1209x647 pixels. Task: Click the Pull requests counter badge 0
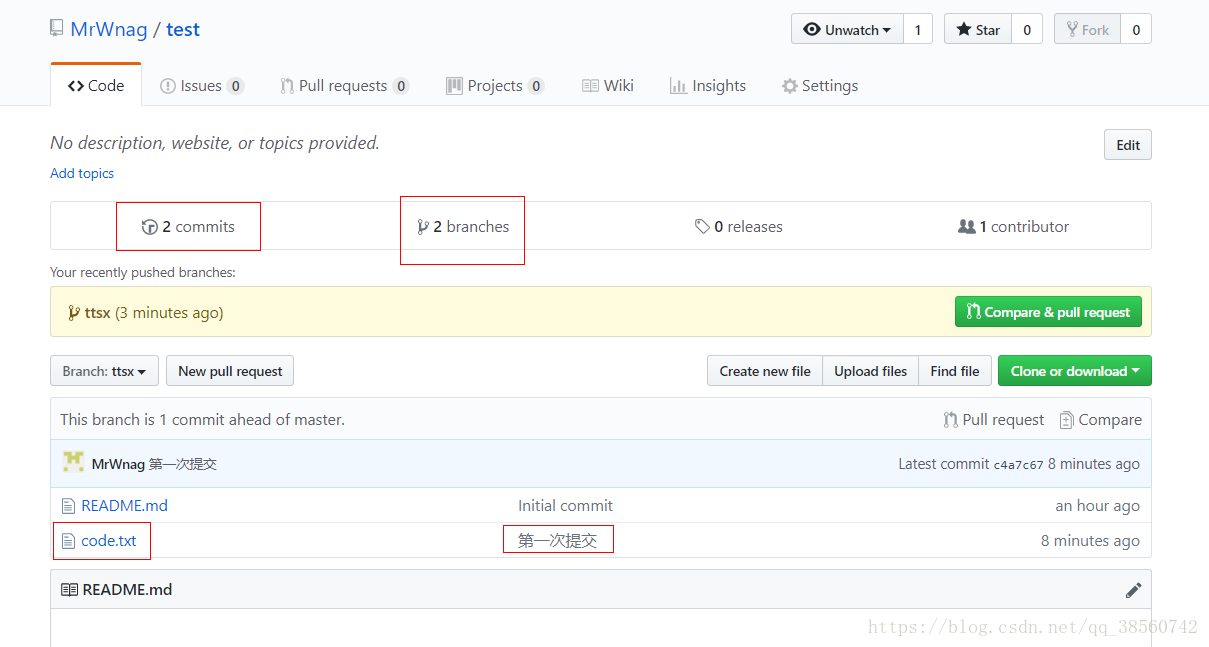[x=401, y=86]
